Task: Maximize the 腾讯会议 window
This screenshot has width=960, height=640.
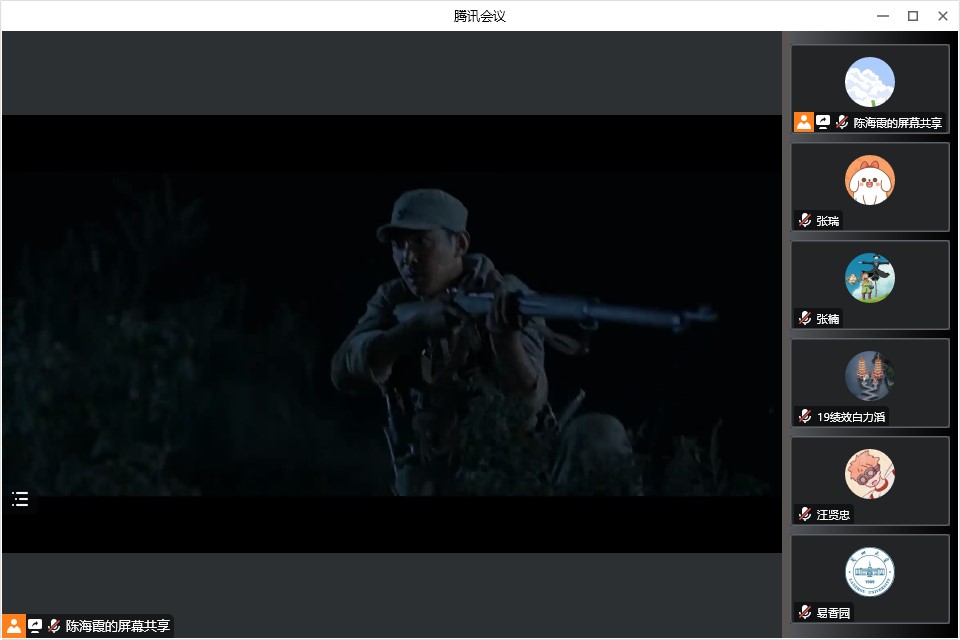Action: point(912,16)
